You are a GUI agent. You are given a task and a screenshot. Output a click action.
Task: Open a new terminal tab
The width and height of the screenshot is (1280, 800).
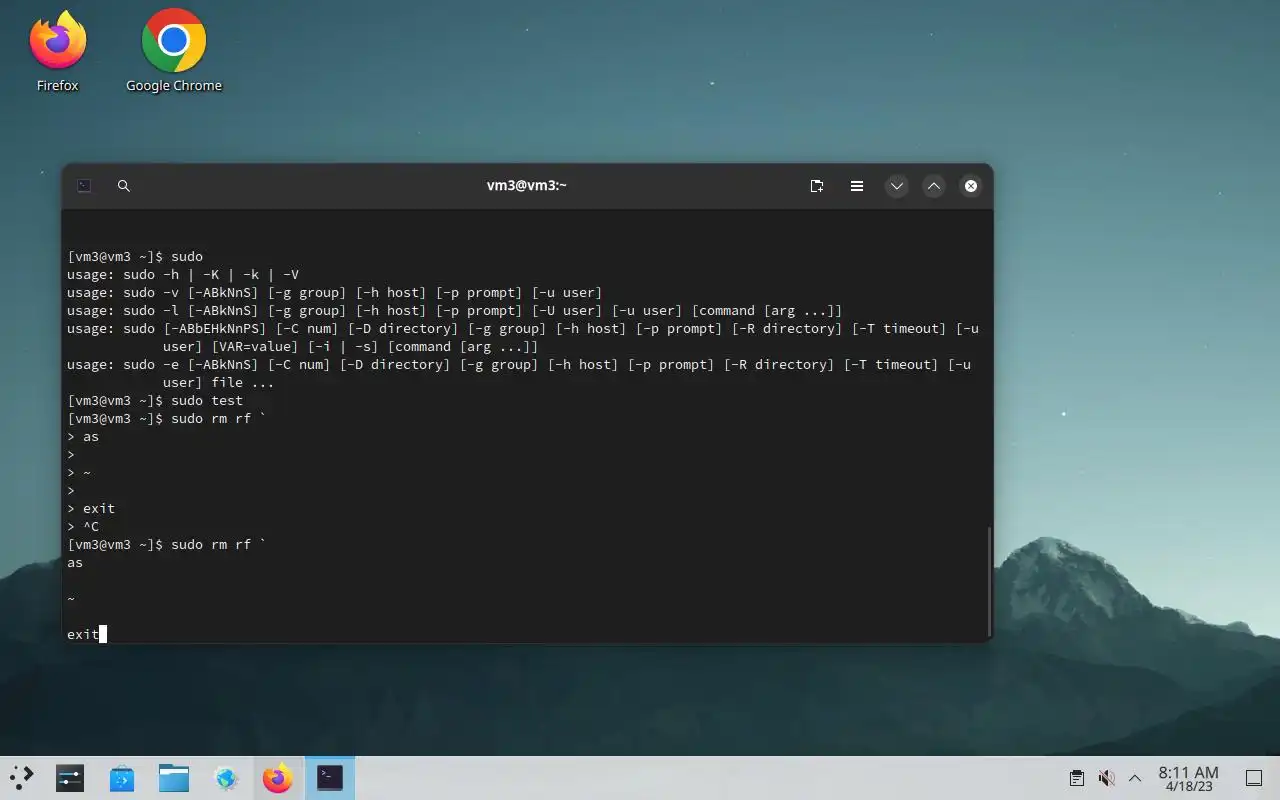[x=817, y=186]
